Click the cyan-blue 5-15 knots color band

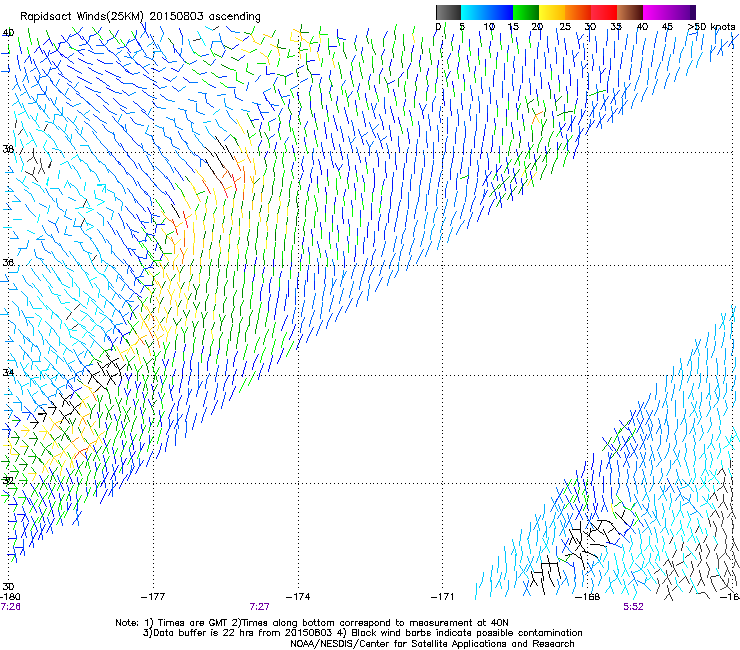click(x=487, y=12)
